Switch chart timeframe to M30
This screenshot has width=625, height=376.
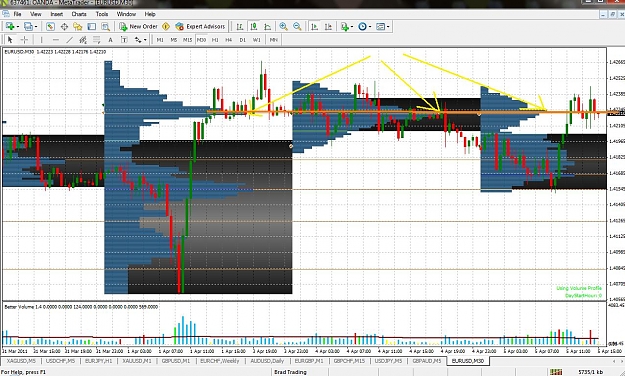(x=201, y=39)
